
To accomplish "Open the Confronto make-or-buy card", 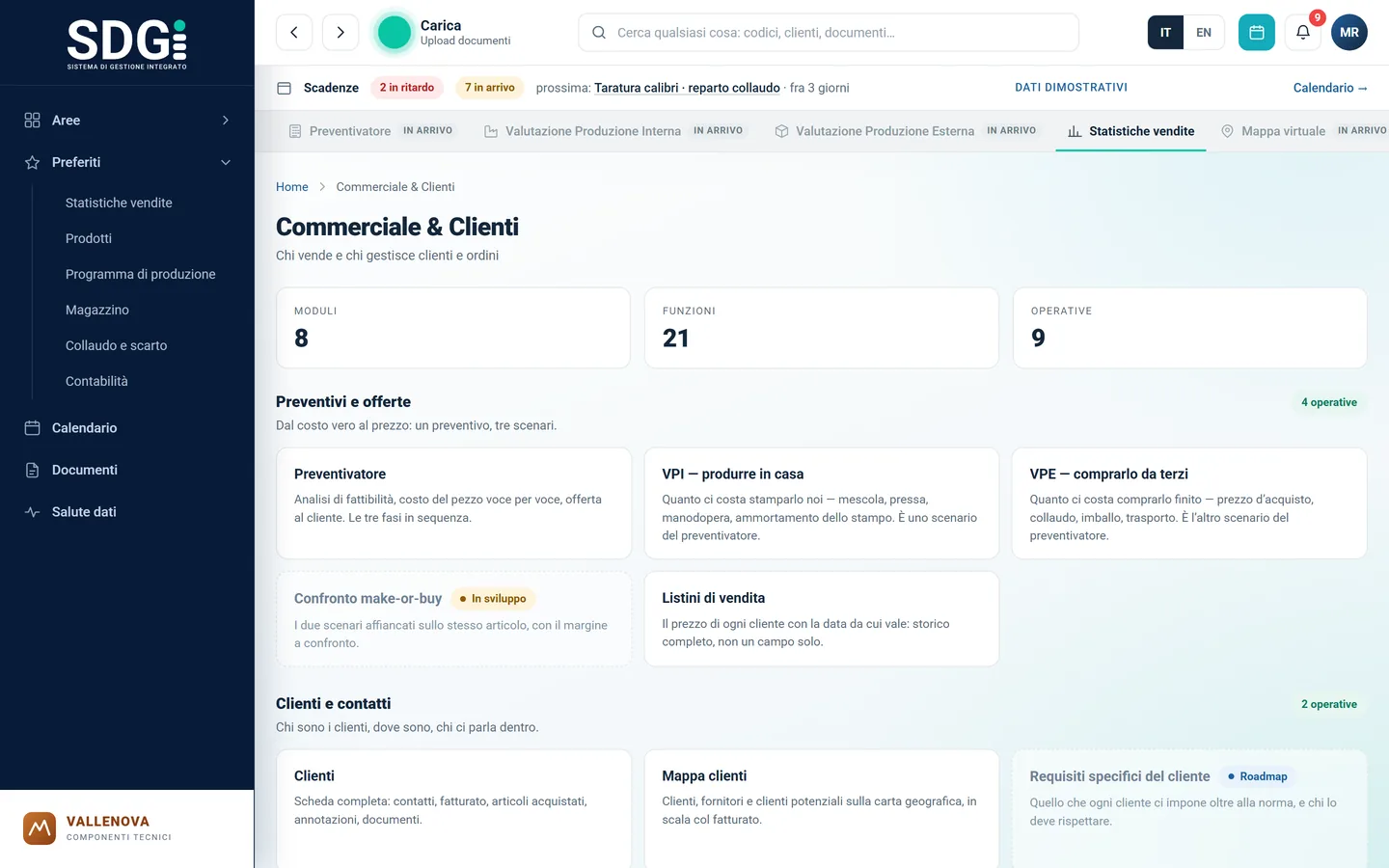I will [453, 619].
